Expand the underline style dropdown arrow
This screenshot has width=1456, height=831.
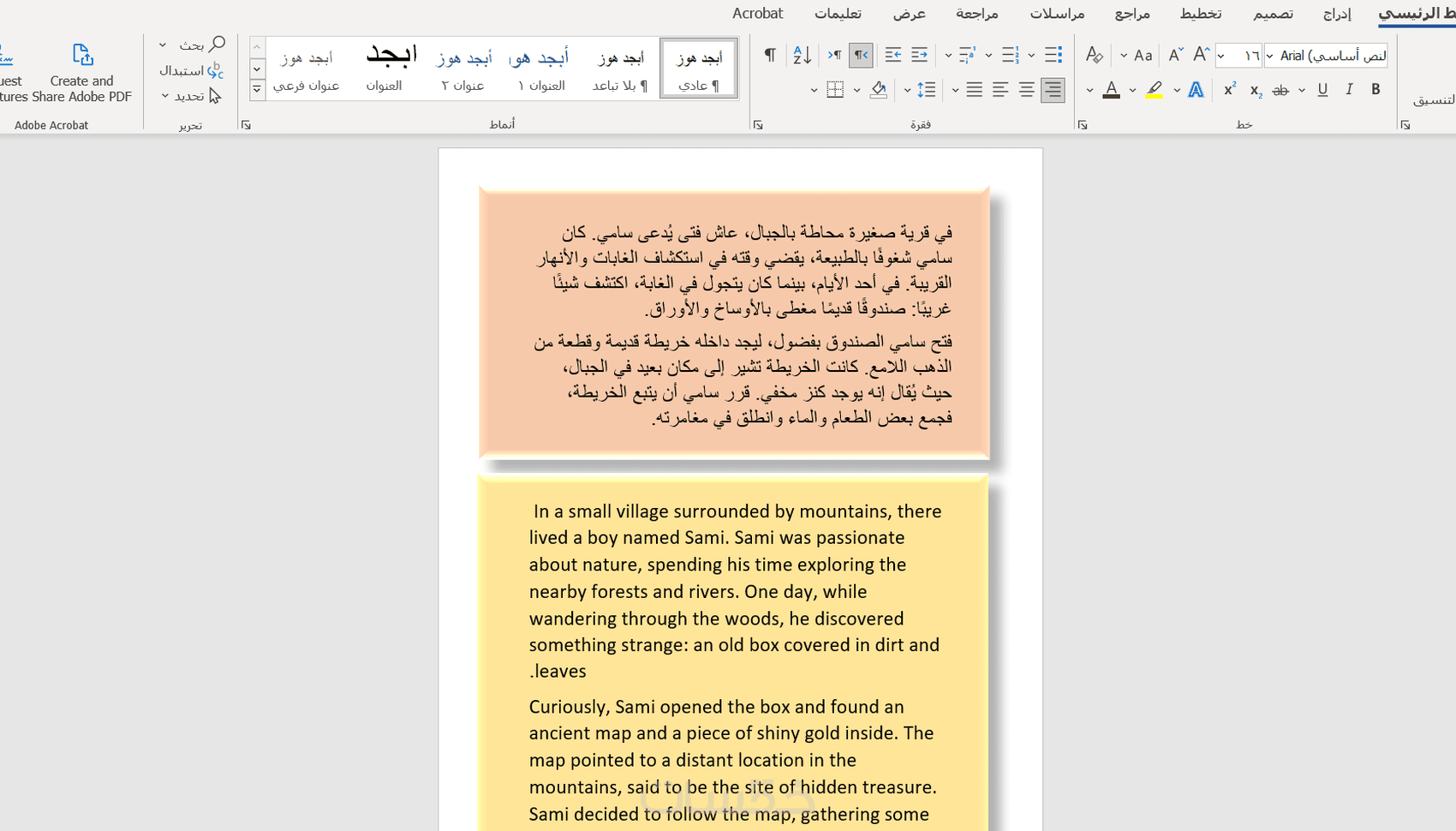pyautogui.click(x=1302, y=90)
